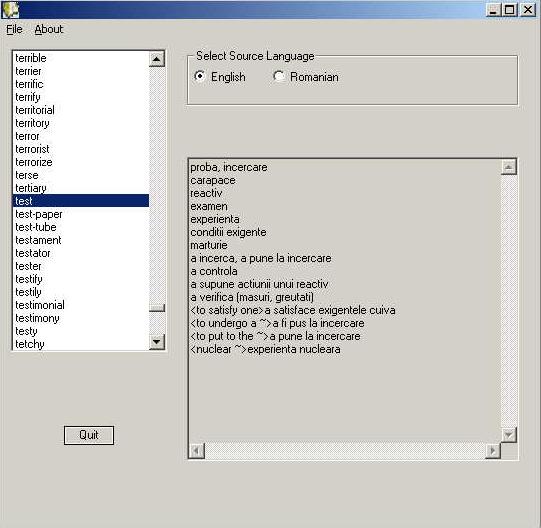The height and width of the screenshot is (528, 541).
Task: Open the About menu
Action: click(49, 29)
